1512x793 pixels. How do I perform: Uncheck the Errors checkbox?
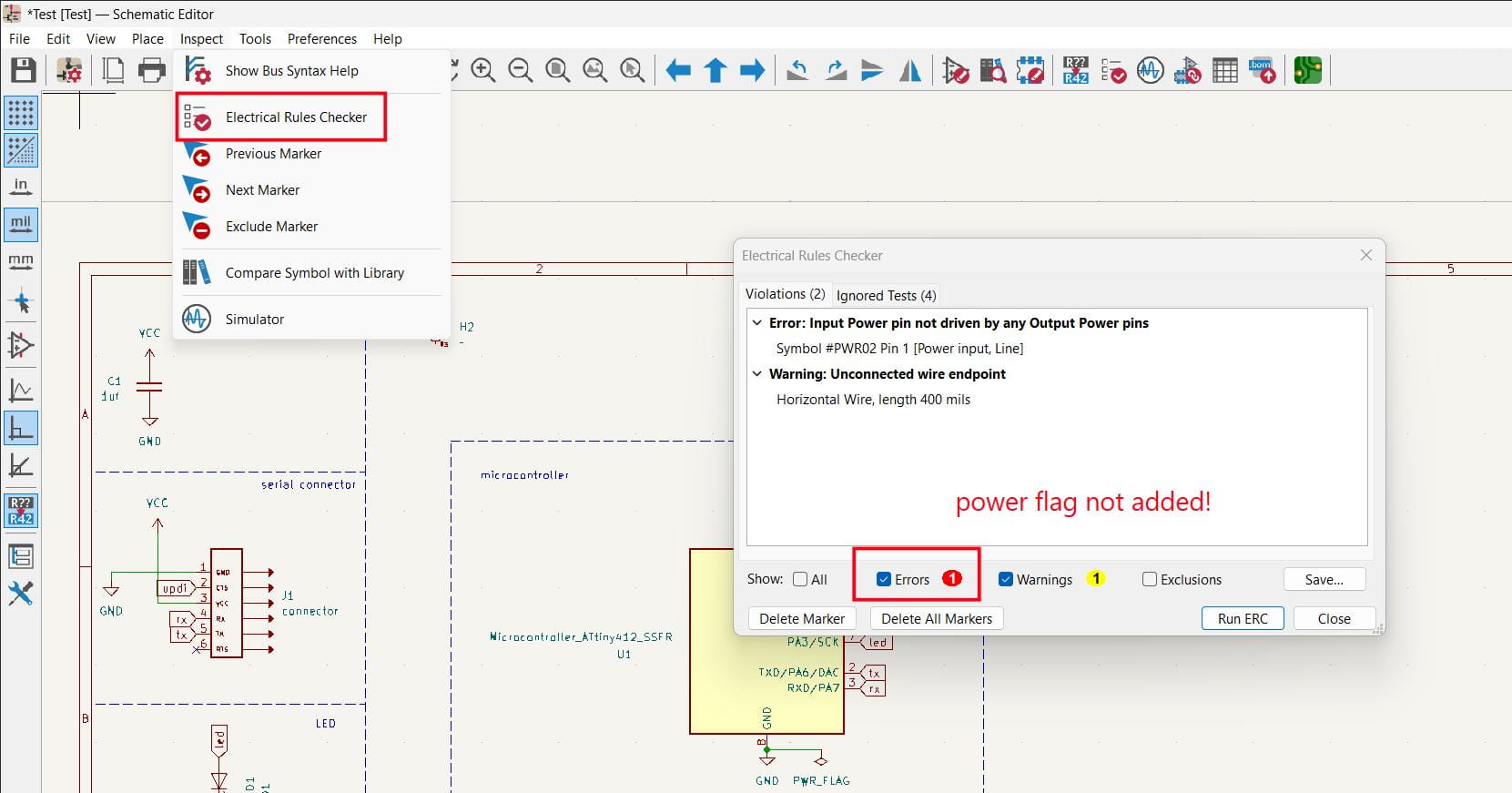[883, 579]
